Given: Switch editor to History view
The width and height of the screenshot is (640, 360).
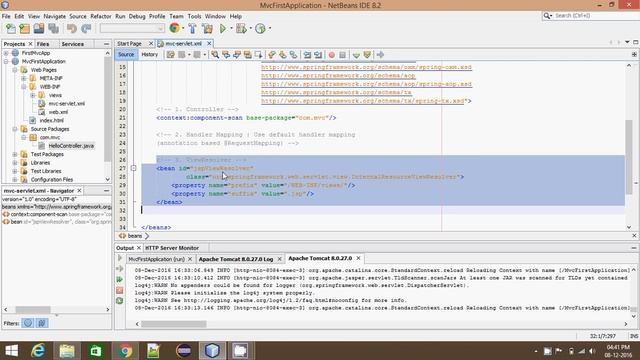Looking at the screenshot, I should tap(149, 54).
